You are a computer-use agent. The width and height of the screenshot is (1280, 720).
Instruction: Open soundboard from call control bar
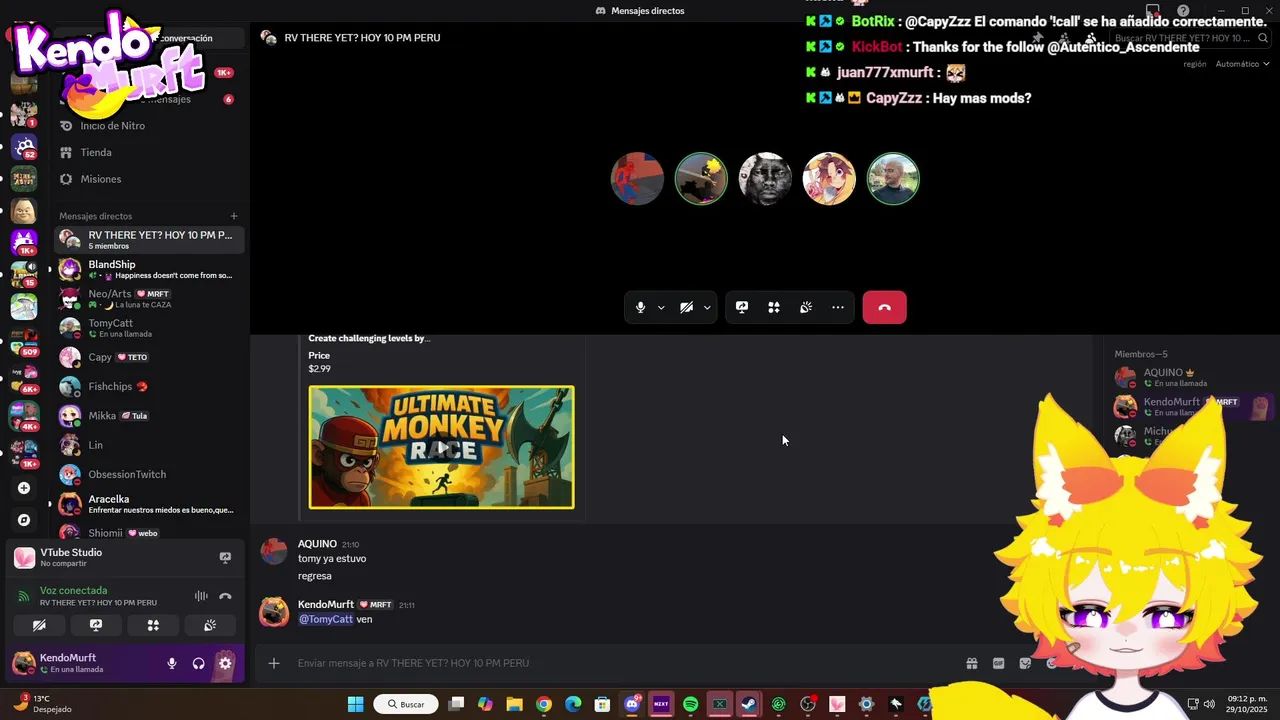[806, 307]
